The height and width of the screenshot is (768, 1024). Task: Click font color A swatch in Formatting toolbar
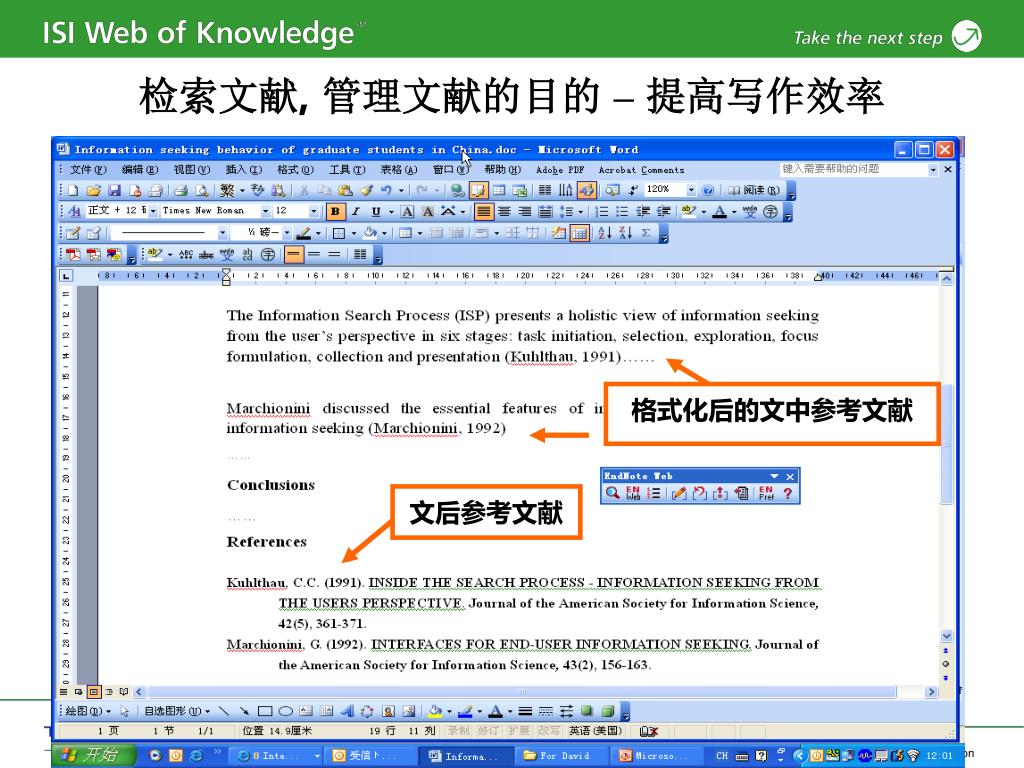(x=720, y=211)
